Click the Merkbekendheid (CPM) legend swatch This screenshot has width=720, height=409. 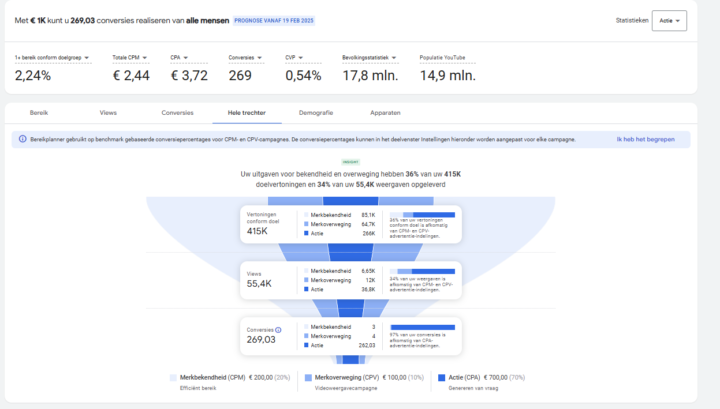[173, 378]
